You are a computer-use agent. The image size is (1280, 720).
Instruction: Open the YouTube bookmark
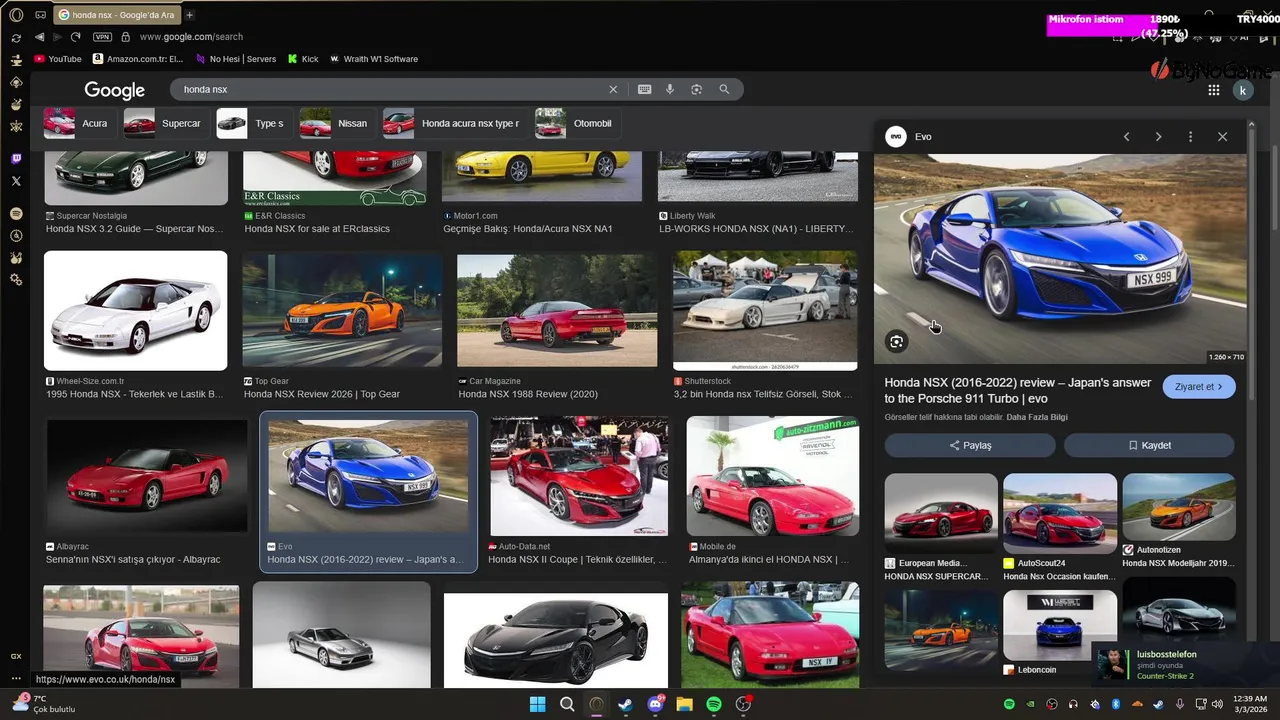[x=58, y=59]
